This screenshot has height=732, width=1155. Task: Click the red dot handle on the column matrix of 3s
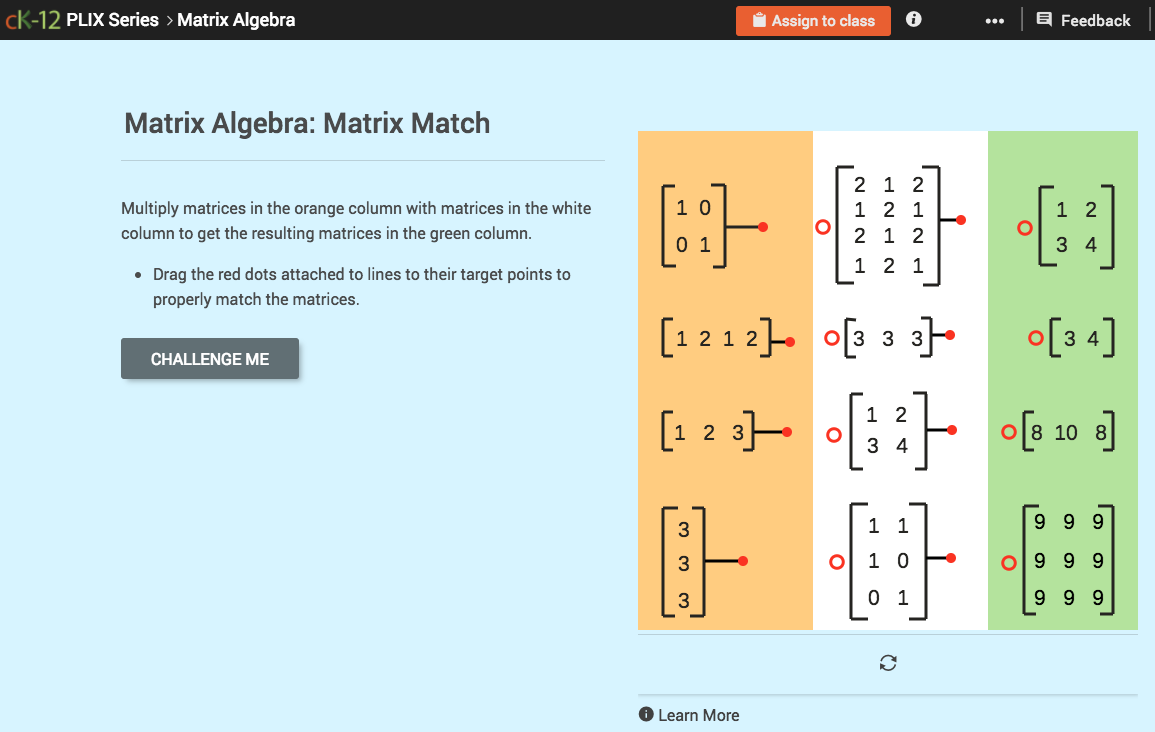pos(742,561)
